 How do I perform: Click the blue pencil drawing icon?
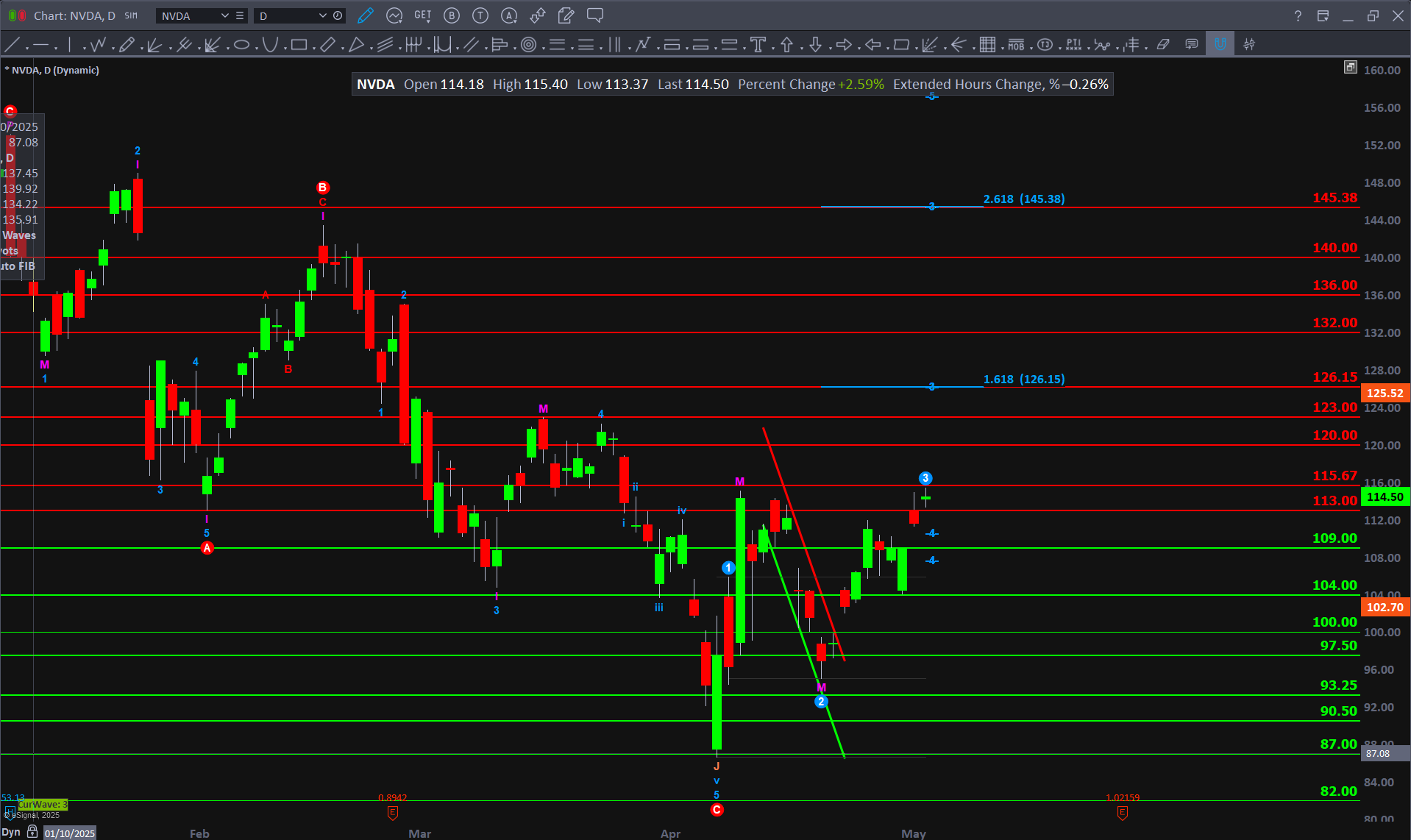click(365, 15)
